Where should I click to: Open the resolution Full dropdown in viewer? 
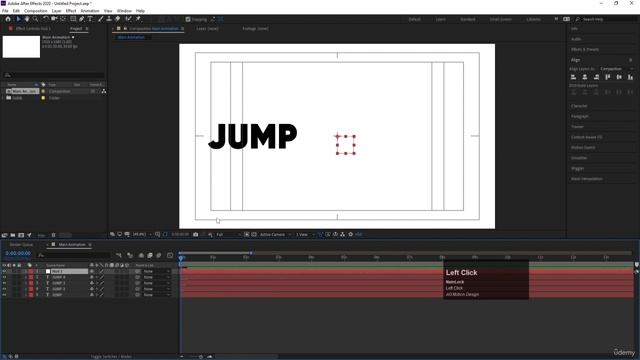[x=228, y=234]
